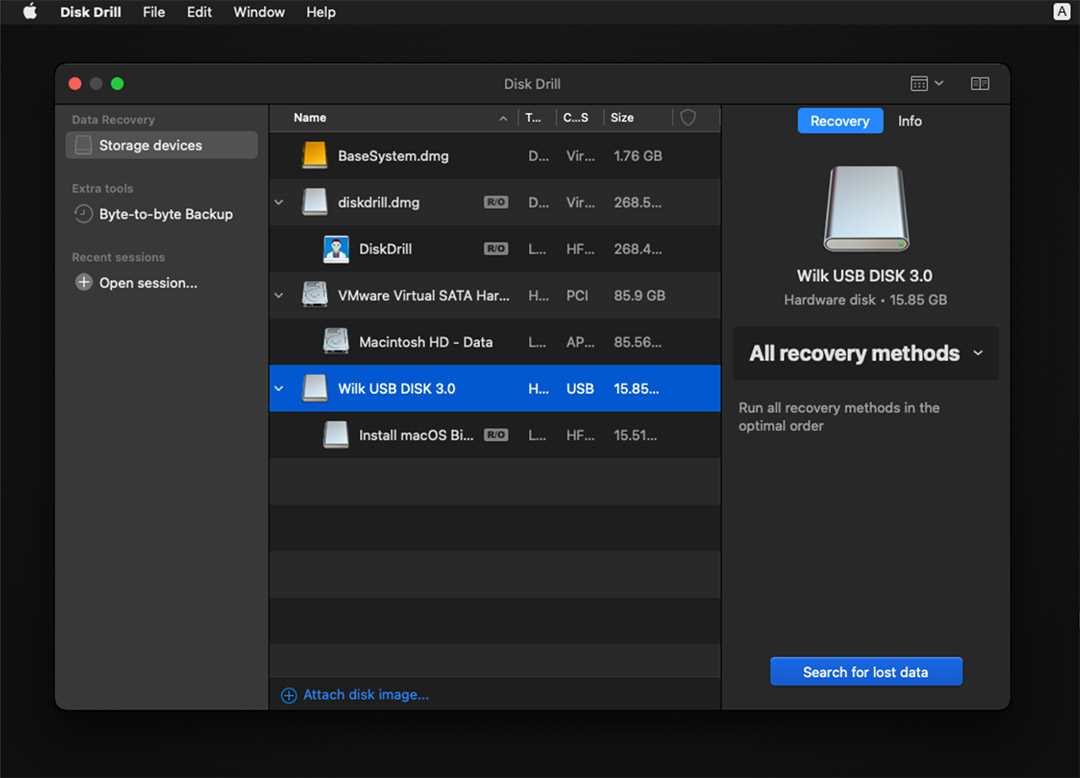The width and height of the screenshot is (1080, 778).
Task: Open the Window menu
Action: point(258,12)
